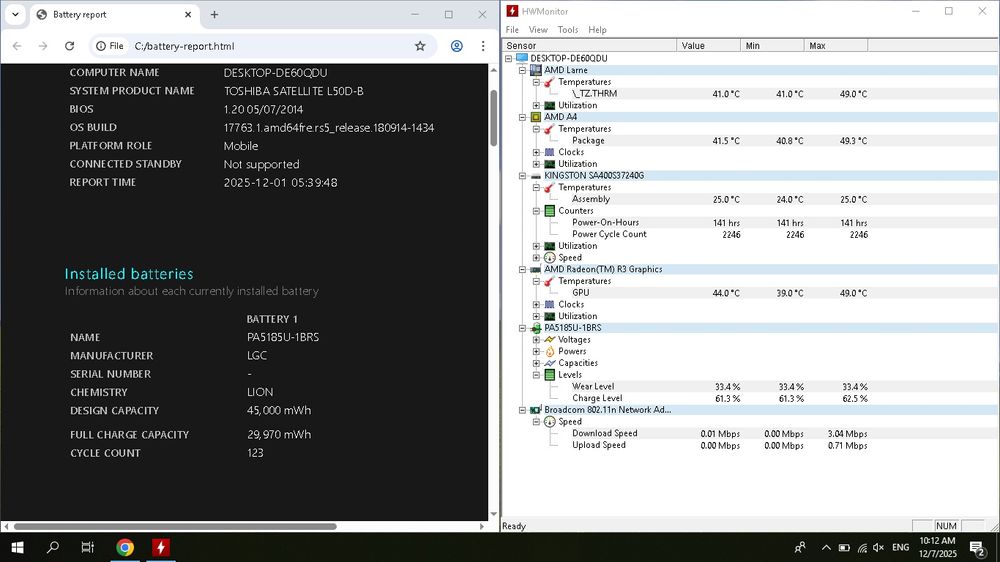
Task: Expand Utilization under AMD Larne
Action: pos(536,105)
